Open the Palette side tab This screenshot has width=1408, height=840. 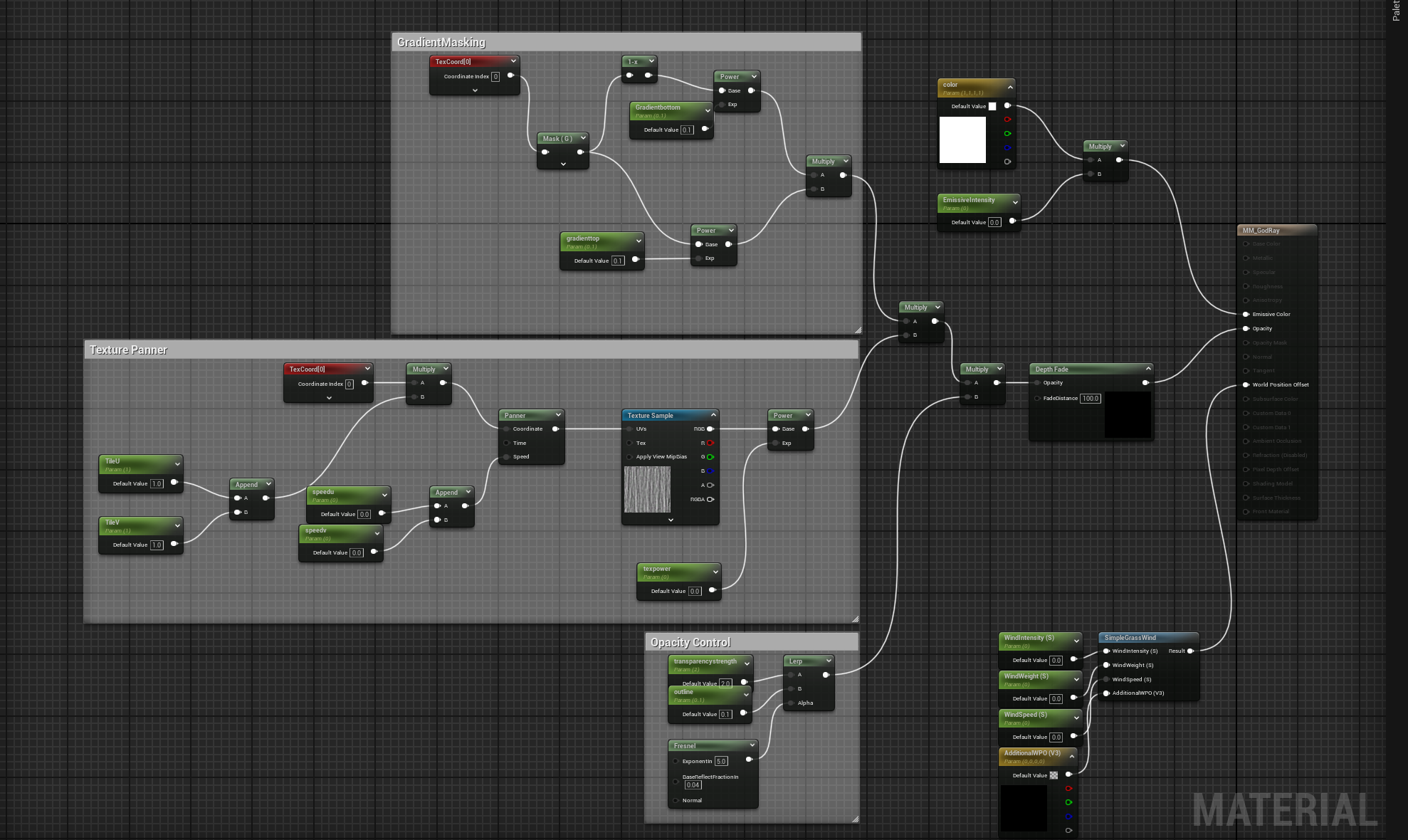pyautogui.click(x=1396, y=11)
